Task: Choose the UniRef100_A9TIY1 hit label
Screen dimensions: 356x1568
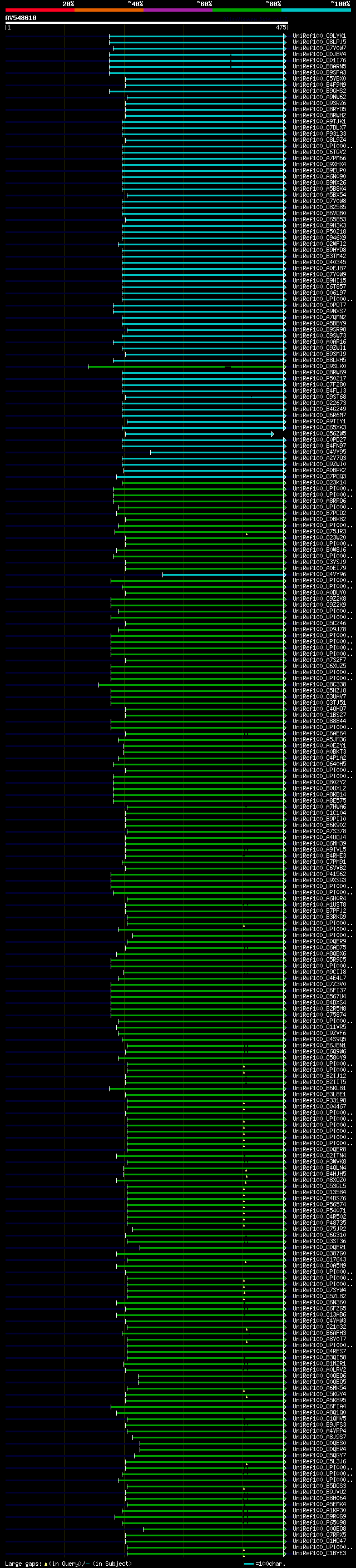Action: point(319,422)
